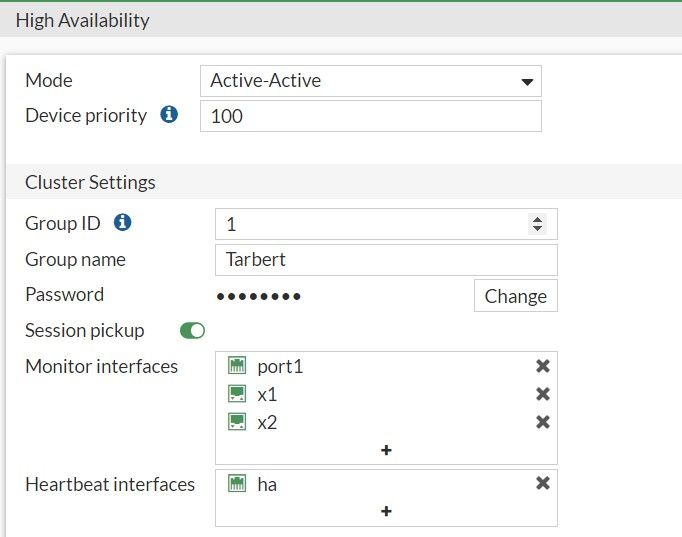Click the Group ID stepper arrows

click(538, 224)
